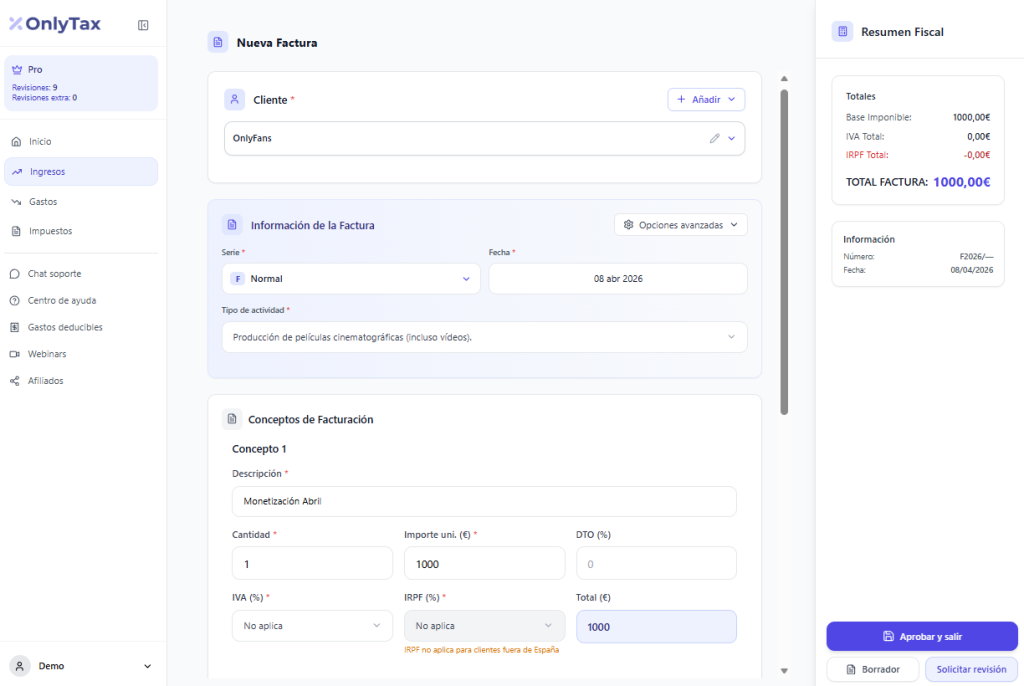Click the pencil edit icon for OnlyFans client
This screenshot has height=686, width=1024.
tap(714, 139)
